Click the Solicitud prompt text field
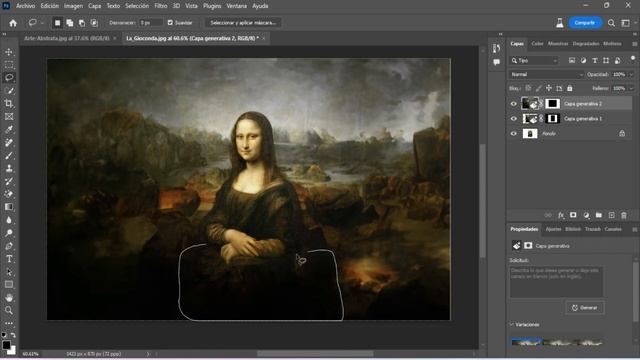Image resolution: width=640 pixels, height=360 pixels. 556,282
